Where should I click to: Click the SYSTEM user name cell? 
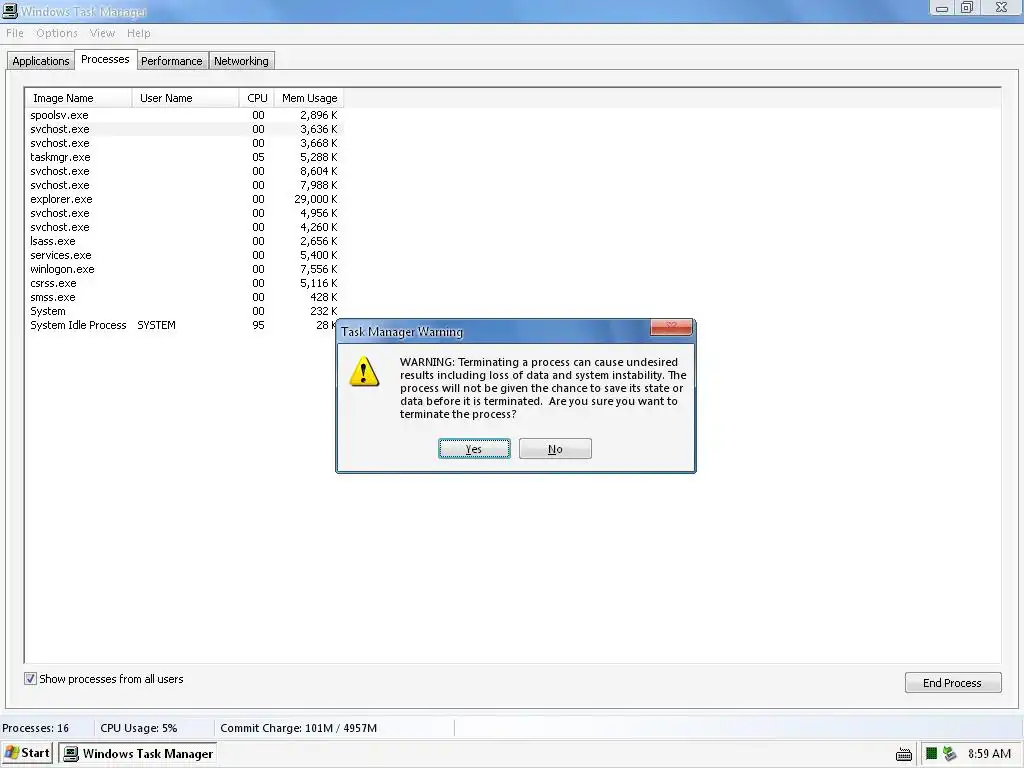tap(156, 325)
